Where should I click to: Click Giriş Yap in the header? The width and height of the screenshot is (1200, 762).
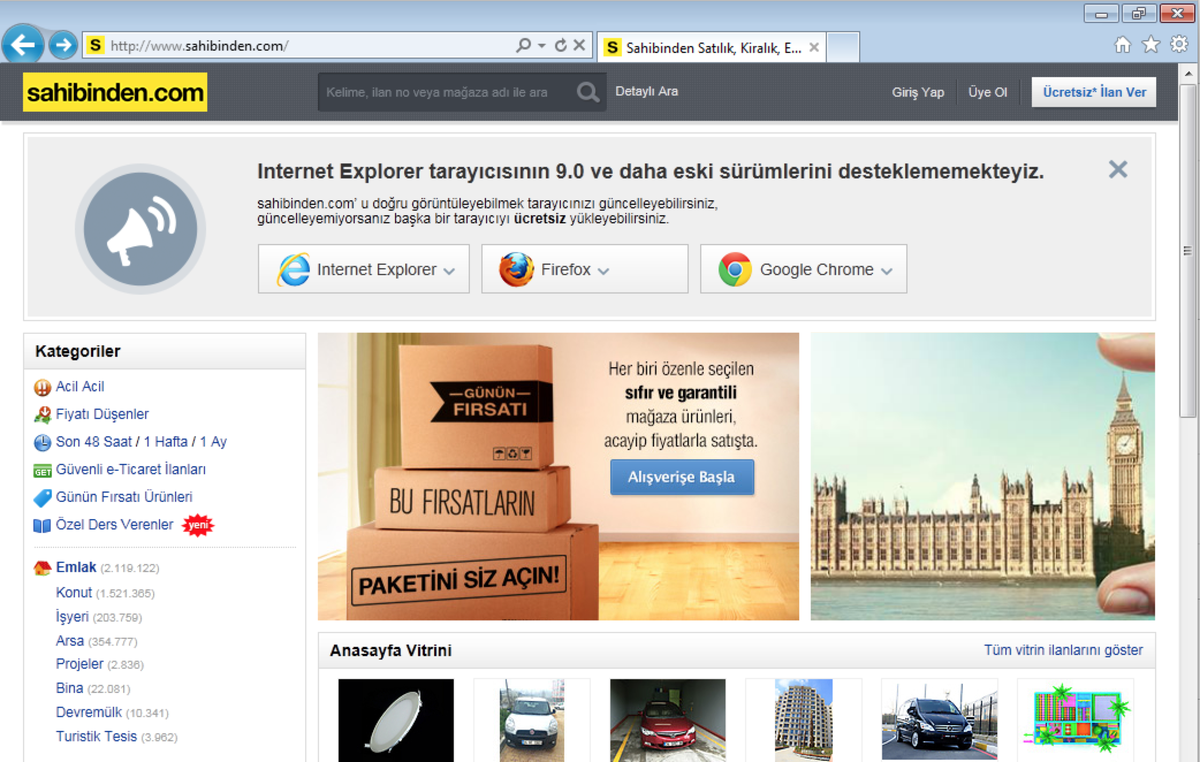point(918,92)
